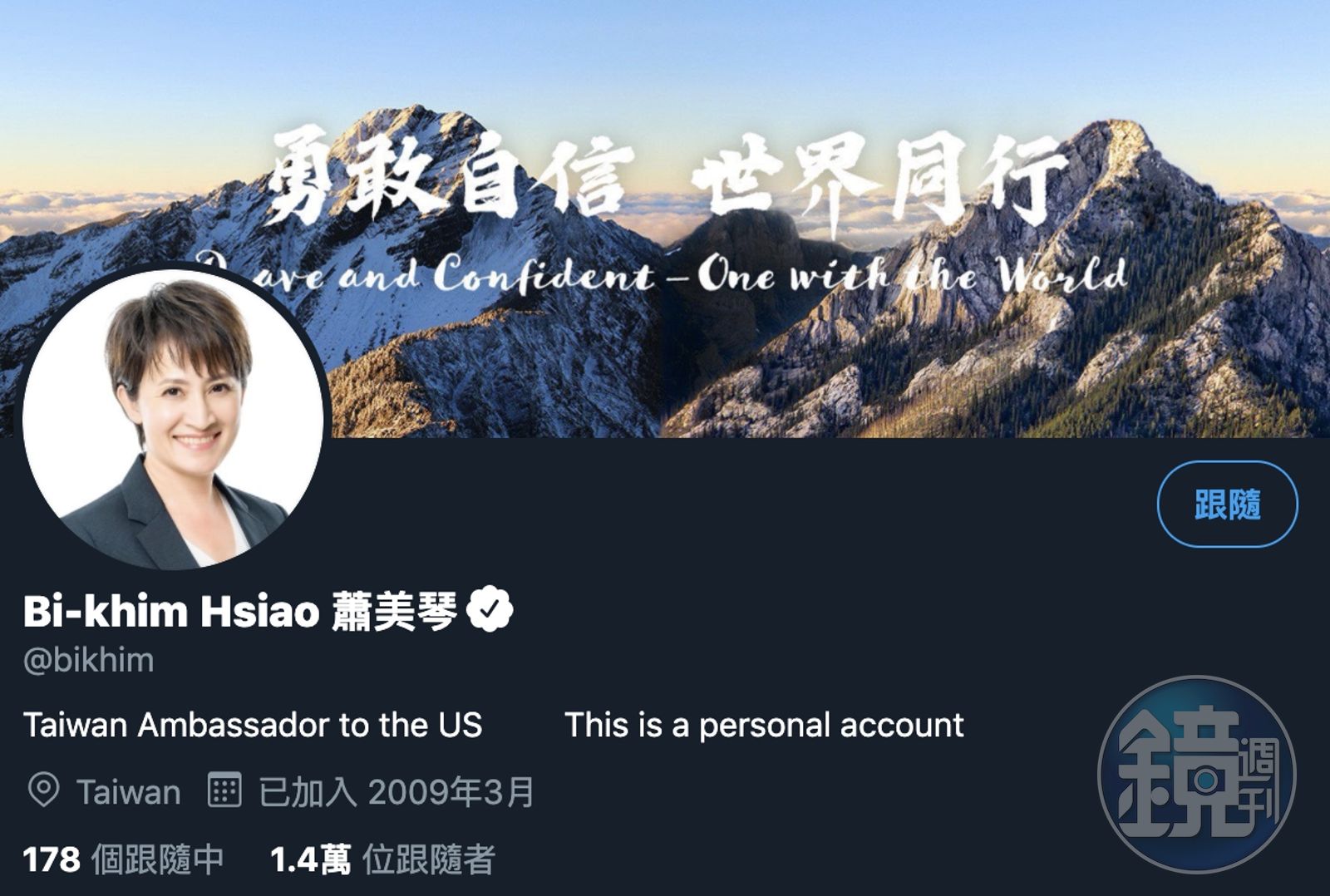Open the 1.4萬 位跟隨者 followers list
This screenshot has width=1330, height=896.
(382, 859)
